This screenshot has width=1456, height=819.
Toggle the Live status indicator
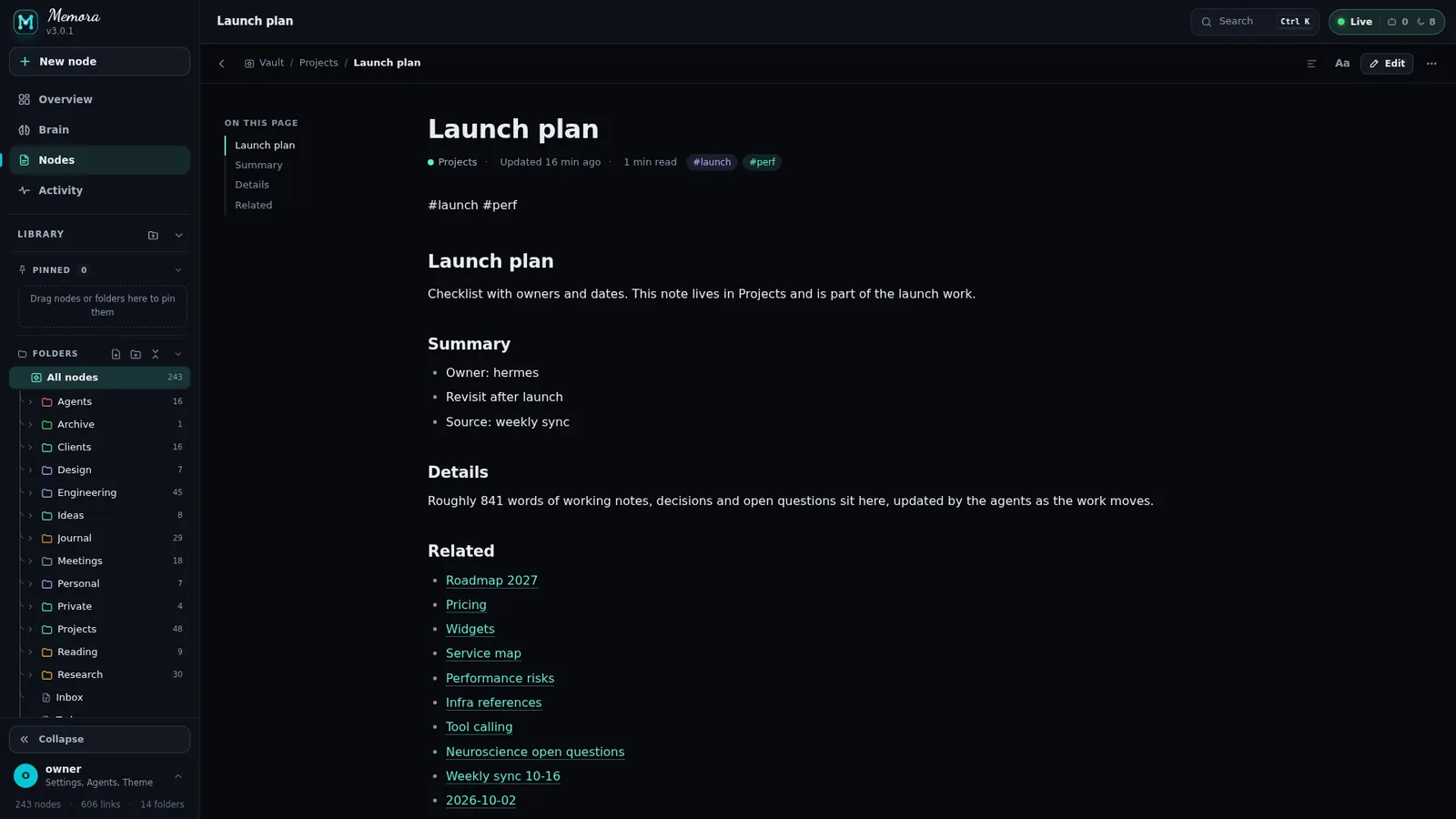click(x=1355, y=22)
